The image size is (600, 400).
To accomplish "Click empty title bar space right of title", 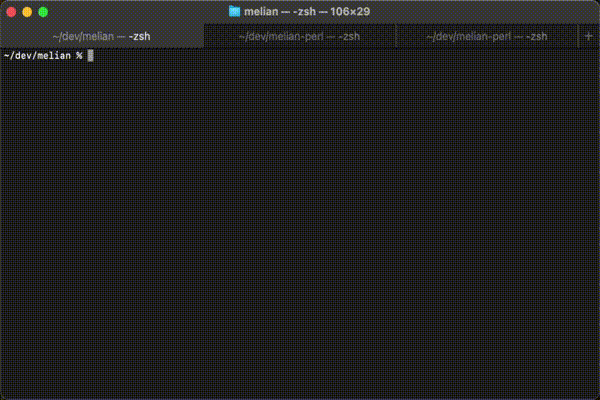I will pyautogui.click(x=480, y=12).
